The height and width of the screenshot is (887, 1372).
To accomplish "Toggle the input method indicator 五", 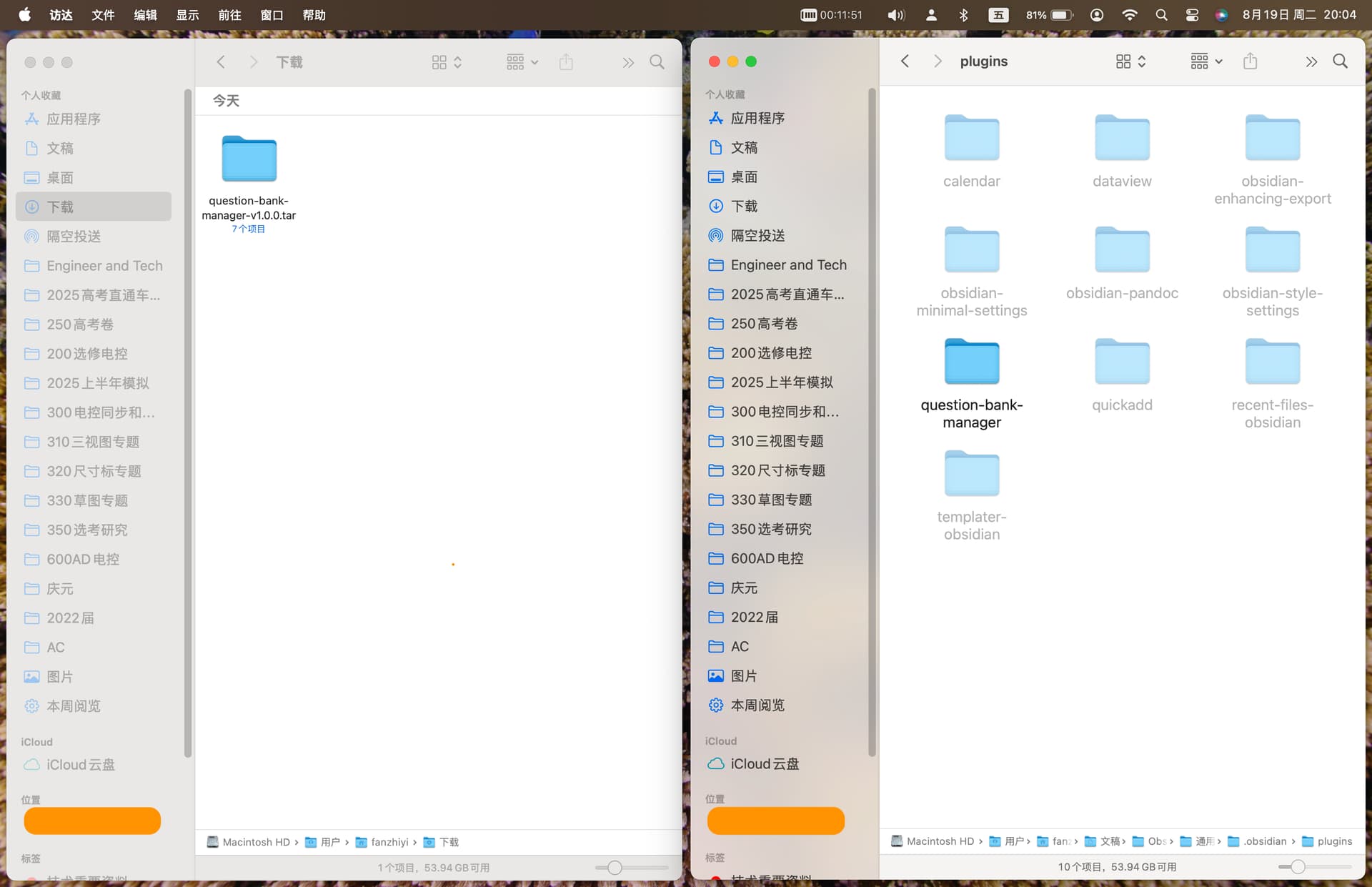I will 998,15.
